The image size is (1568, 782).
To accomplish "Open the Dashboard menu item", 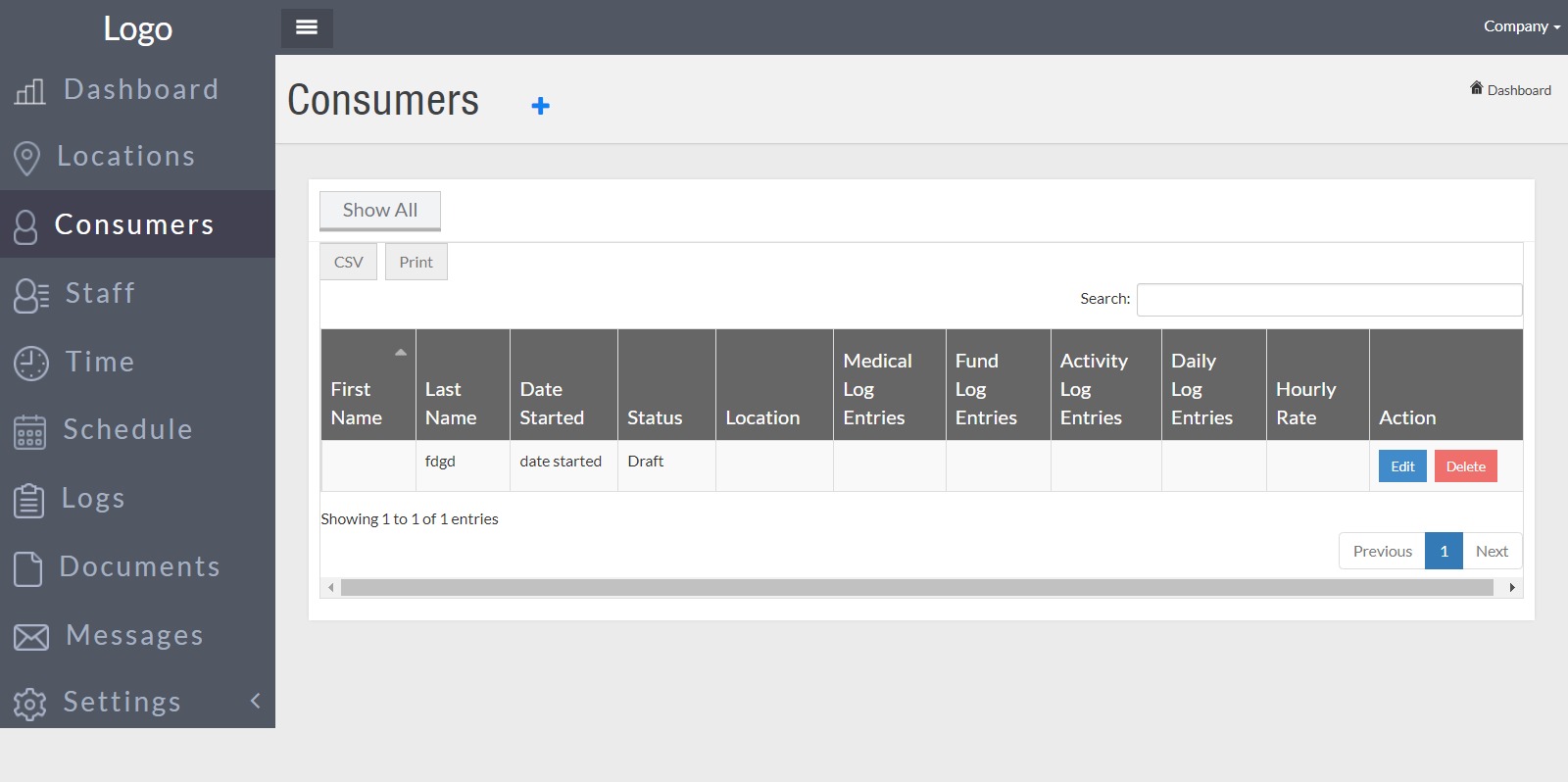I will [x=137, y=89].
